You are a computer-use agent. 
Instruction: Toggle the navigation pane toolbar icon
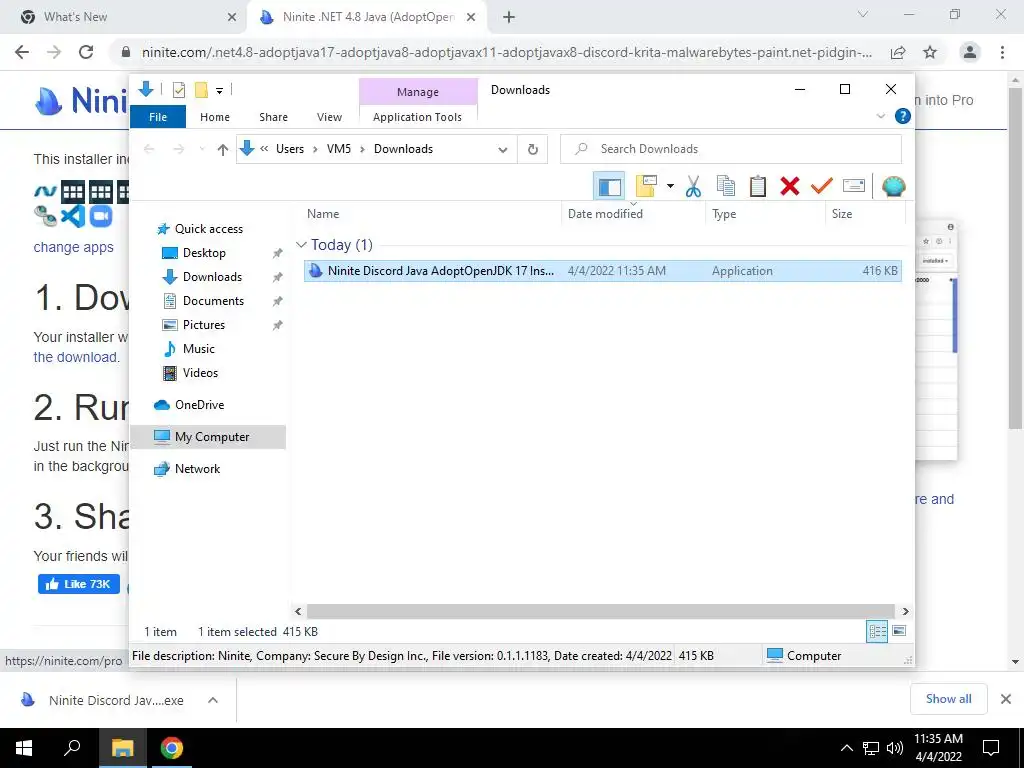609,186
